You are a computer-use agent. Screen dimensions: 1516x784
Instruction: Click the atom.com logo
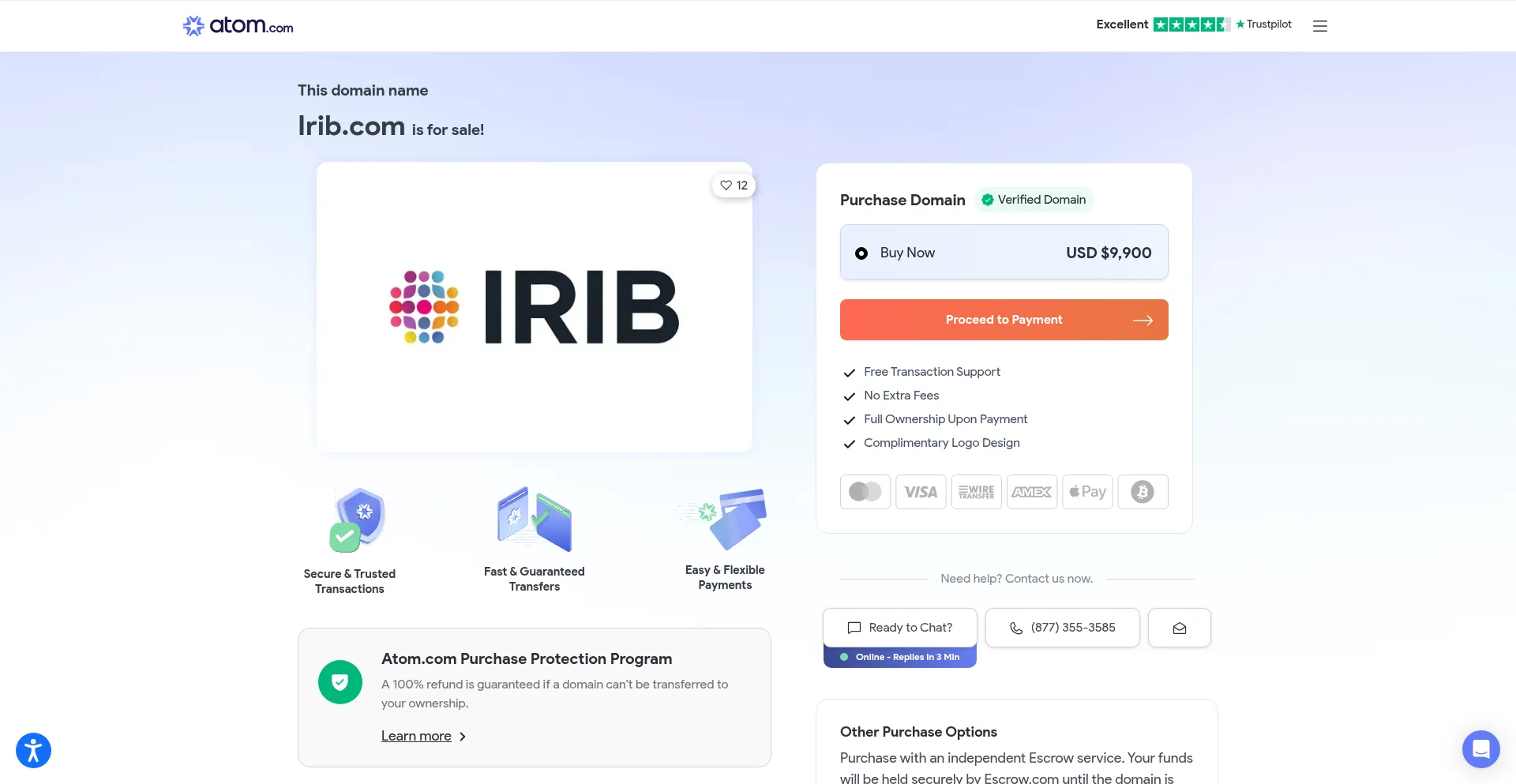238,26
